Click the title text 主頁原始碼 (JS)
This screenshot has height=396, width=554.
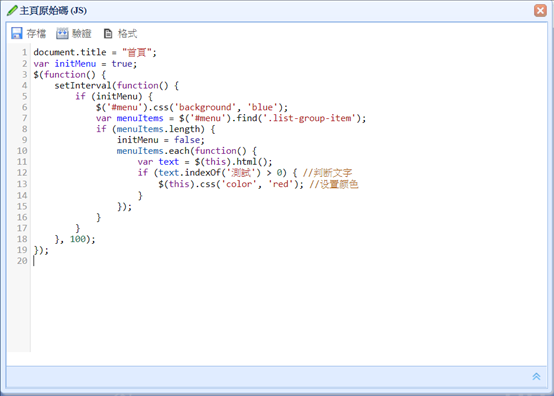53,11
